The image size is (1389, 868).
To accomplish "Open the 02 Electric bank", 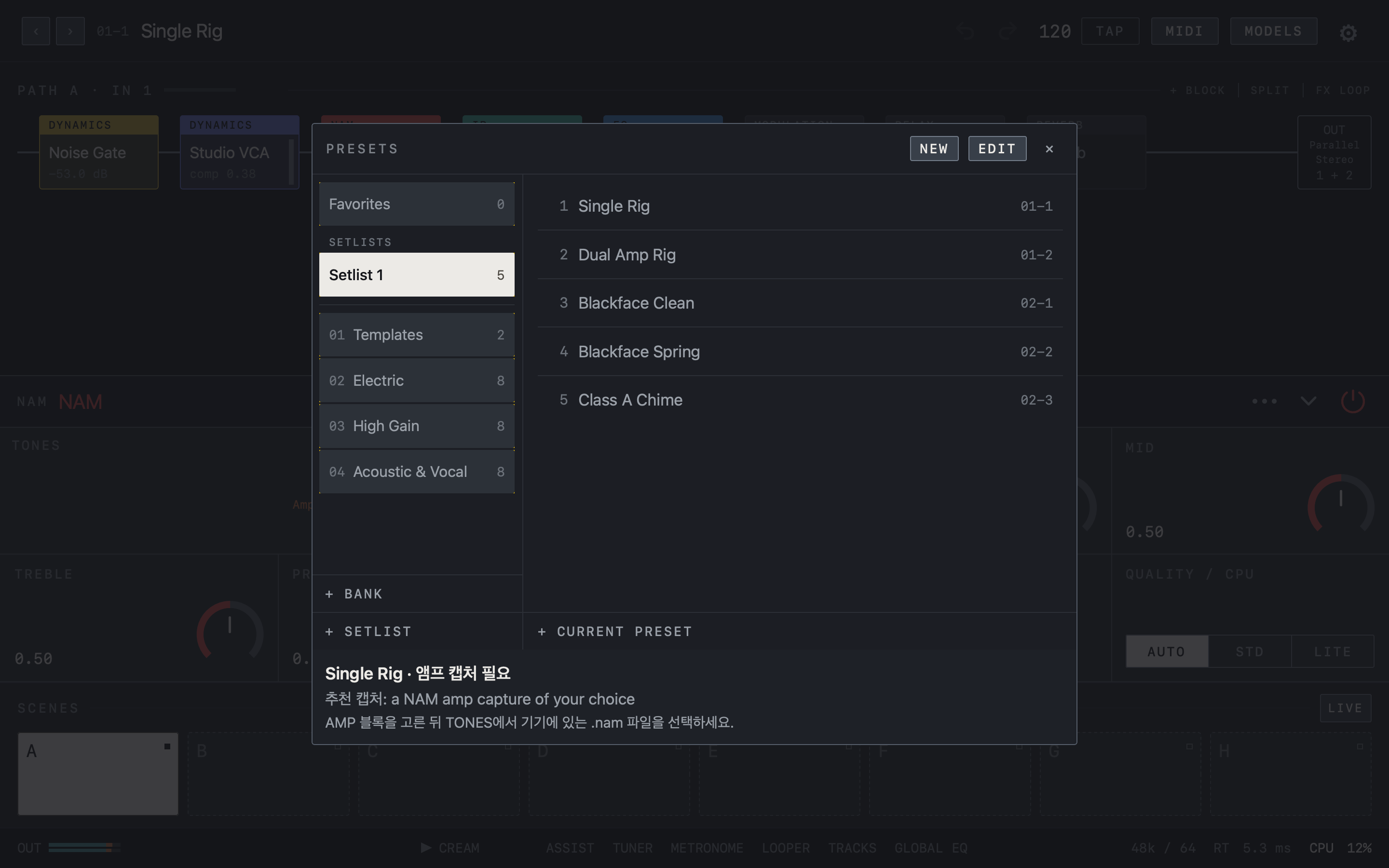I will point(417,380).
